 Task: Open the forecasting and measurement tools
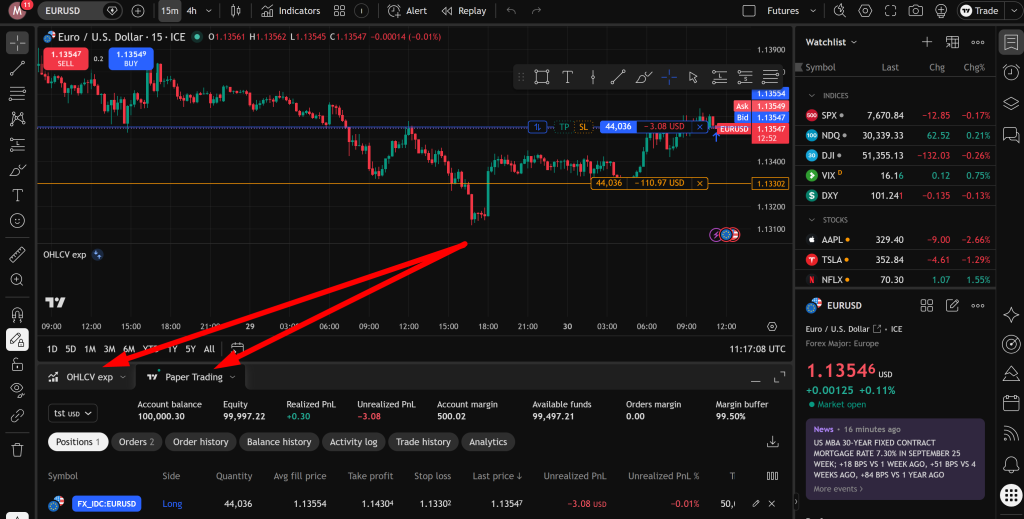[x=17, y=144]
